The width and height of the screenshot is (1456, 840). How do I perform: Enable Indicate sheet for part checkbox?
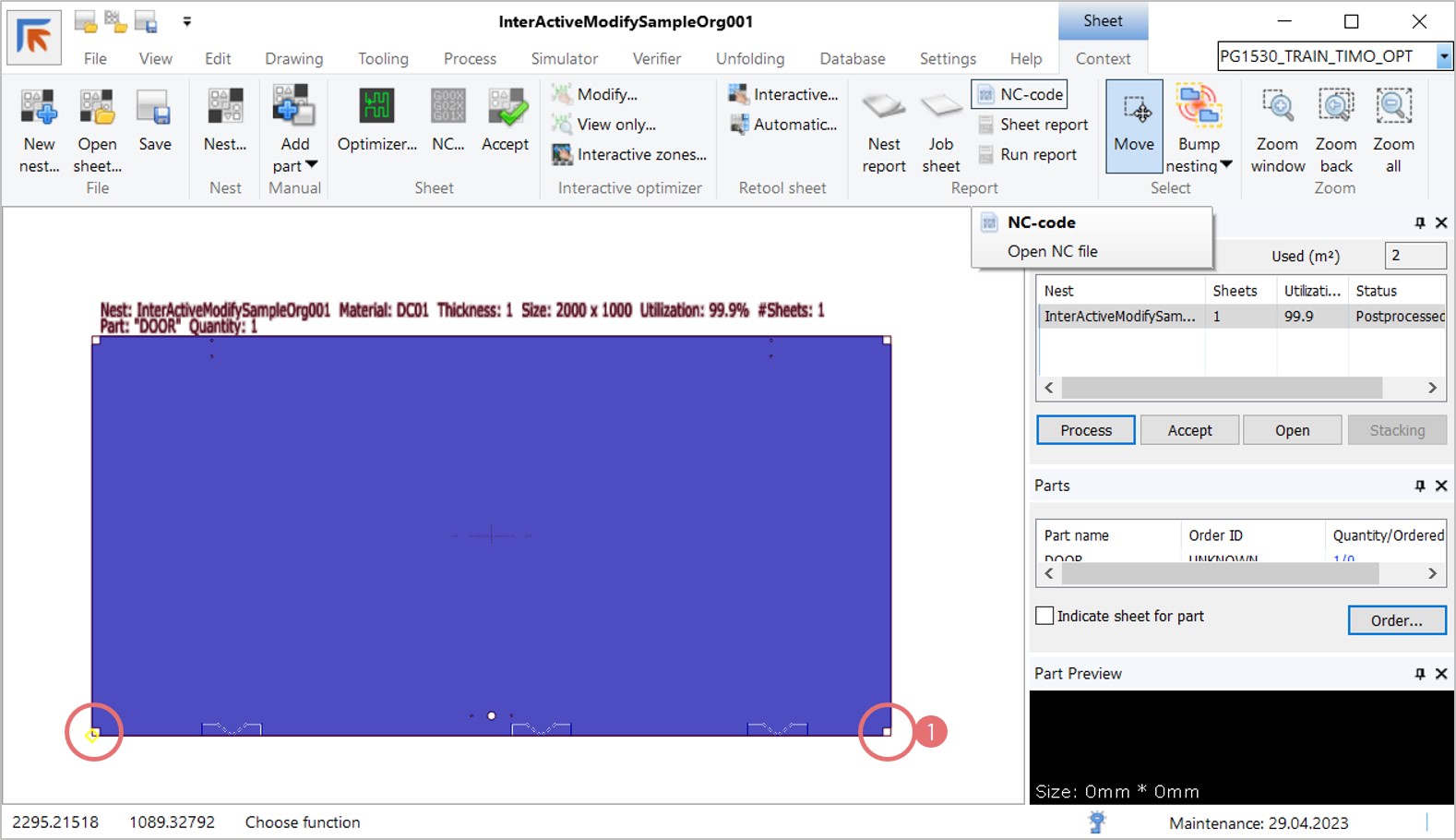pos(1044,616)
